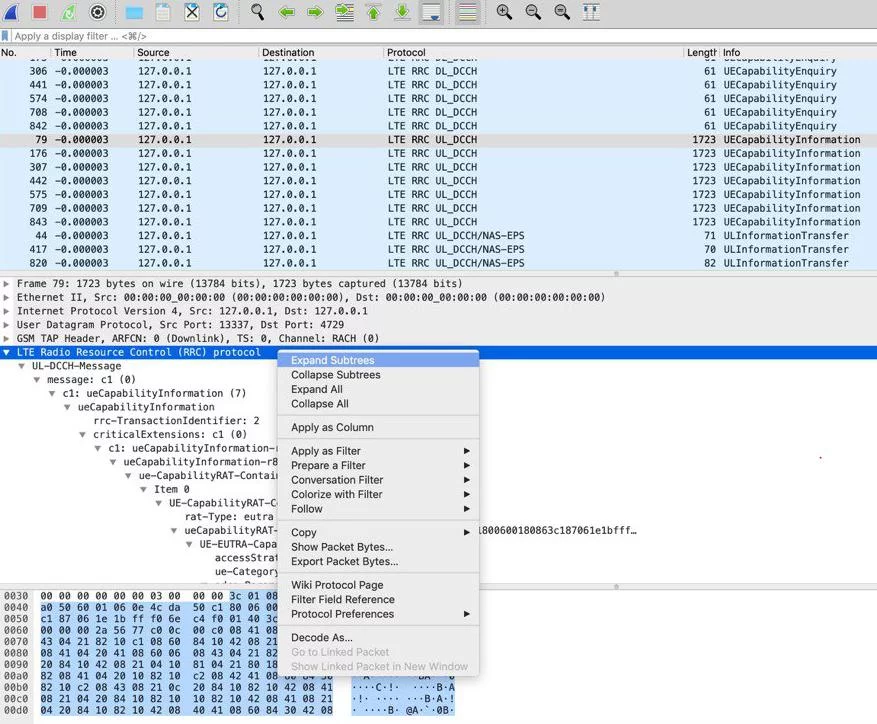Go to the first packet

pos(373,12)
